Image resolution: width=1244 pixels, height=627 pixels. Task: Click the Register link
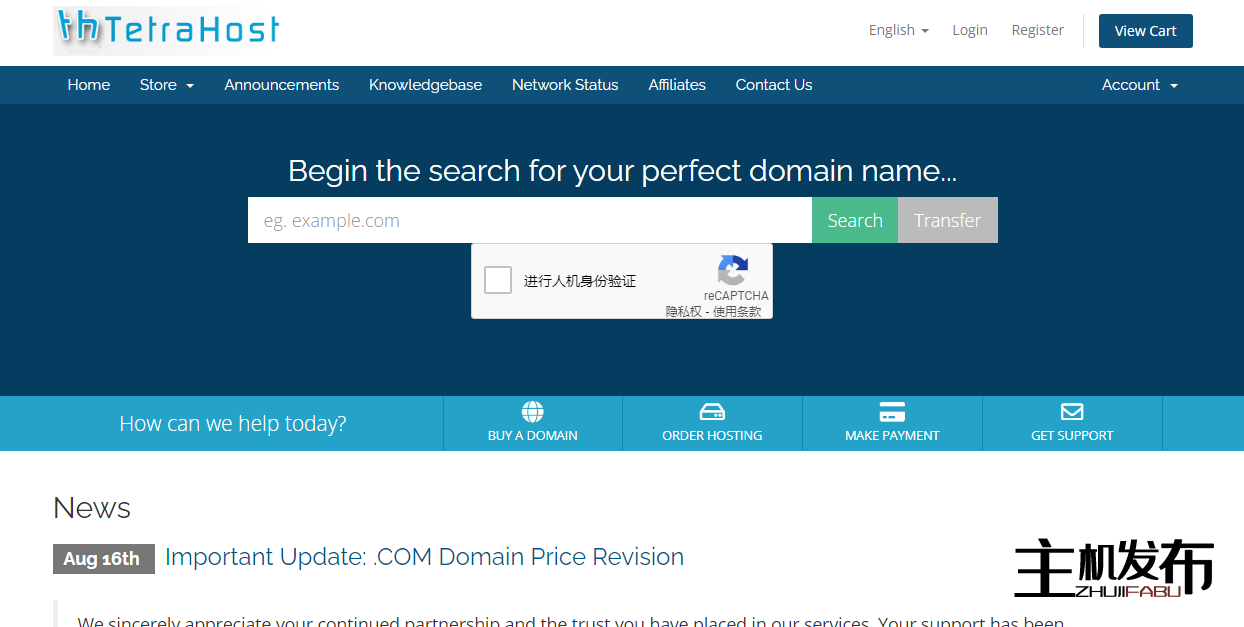click(1037, 30)
